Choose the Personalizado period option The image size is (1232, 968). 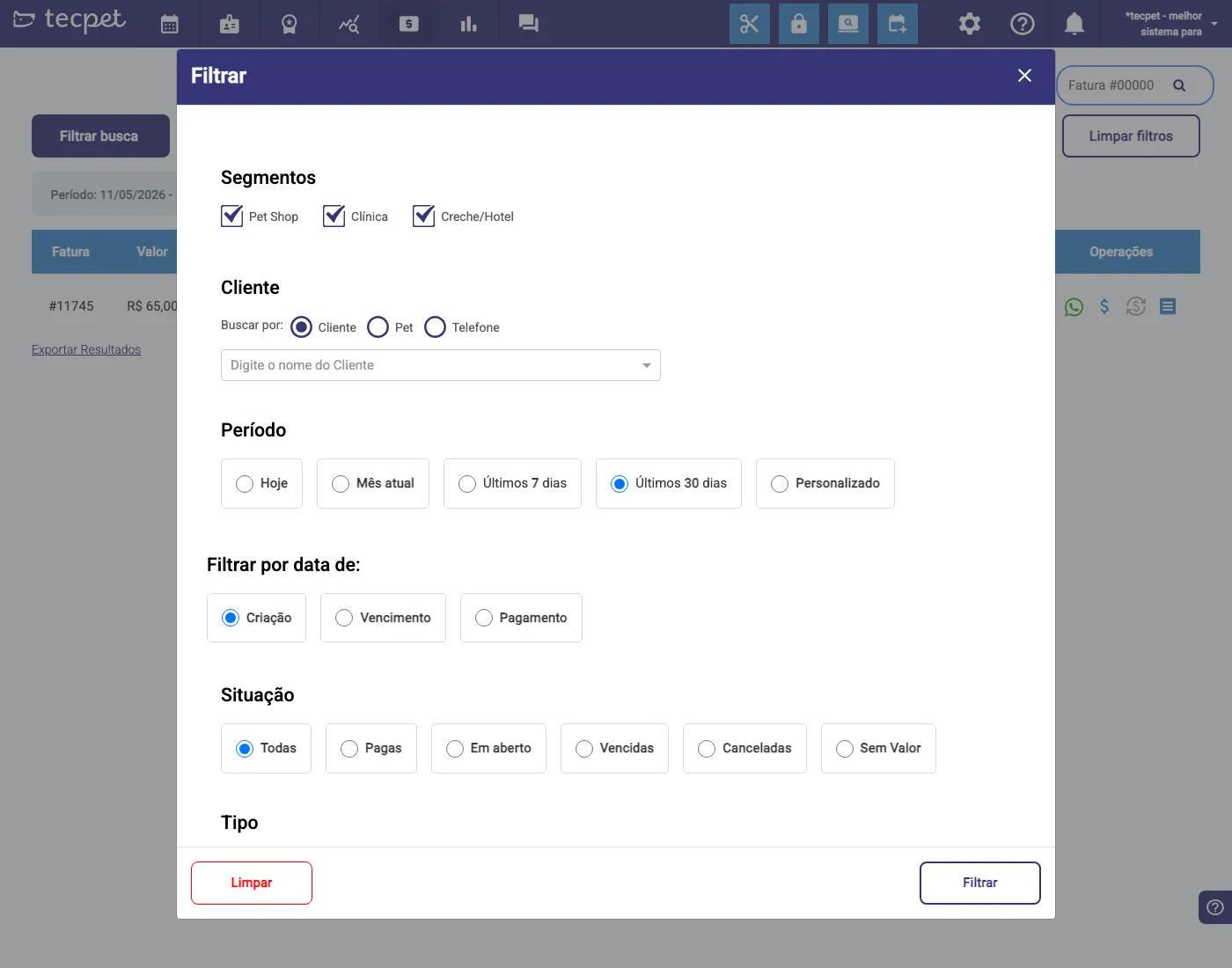825,483
